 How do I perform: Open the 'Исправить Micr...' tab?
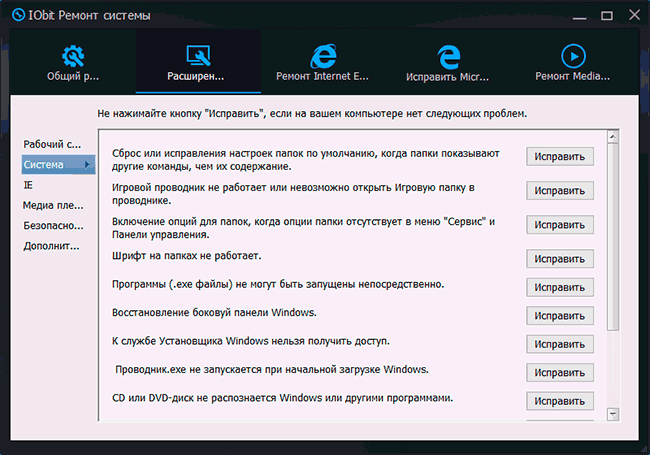[x=448, y=61]
